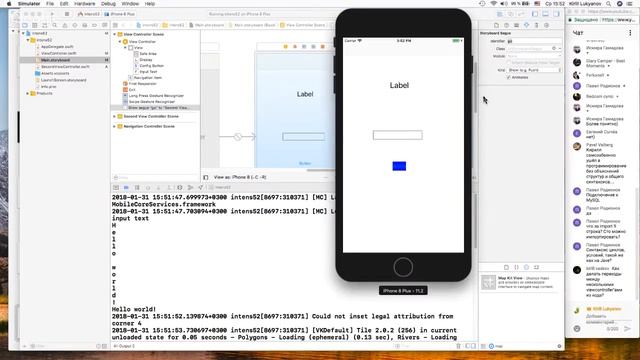Image resolution: width=640 pixels, height=360 pixels.
Task: Expand the Navigation Controller Scene
Action: click(x=115, y=127)
